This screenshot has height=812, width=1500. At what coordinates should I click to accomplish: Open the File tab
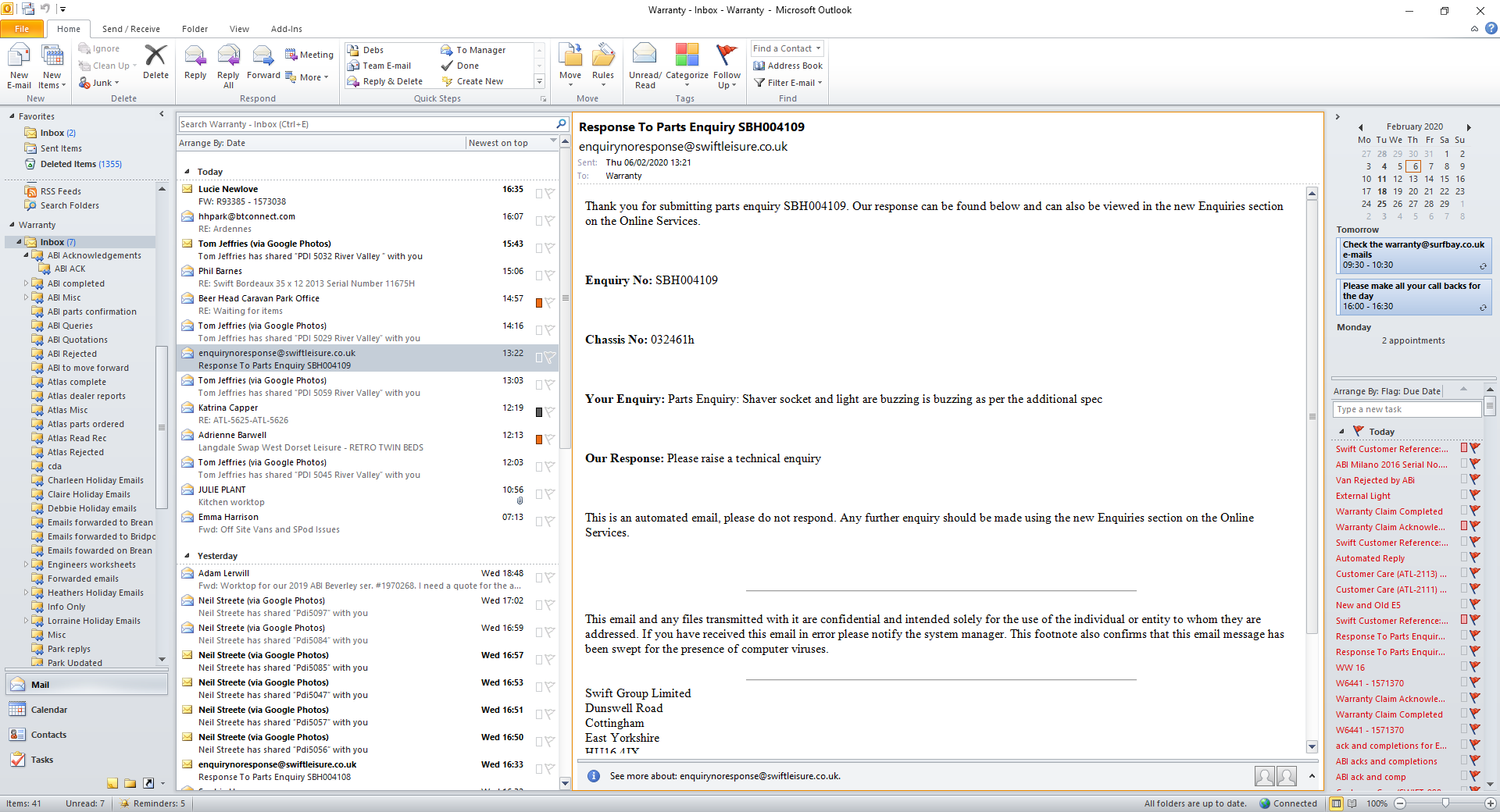22,29
